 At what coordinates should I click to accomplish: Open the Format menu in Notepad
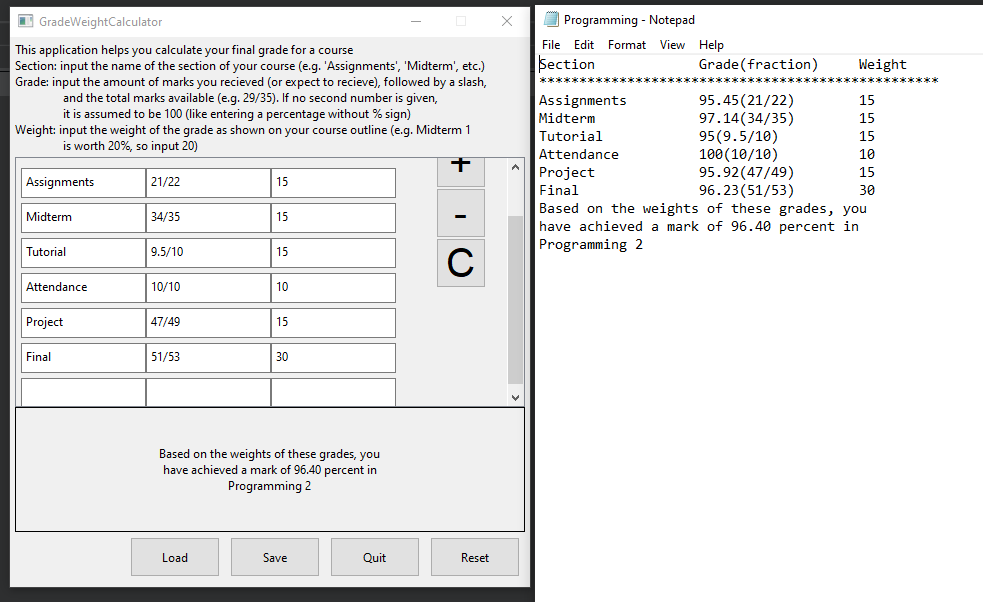pyautogui.click(x=626, y=44)
